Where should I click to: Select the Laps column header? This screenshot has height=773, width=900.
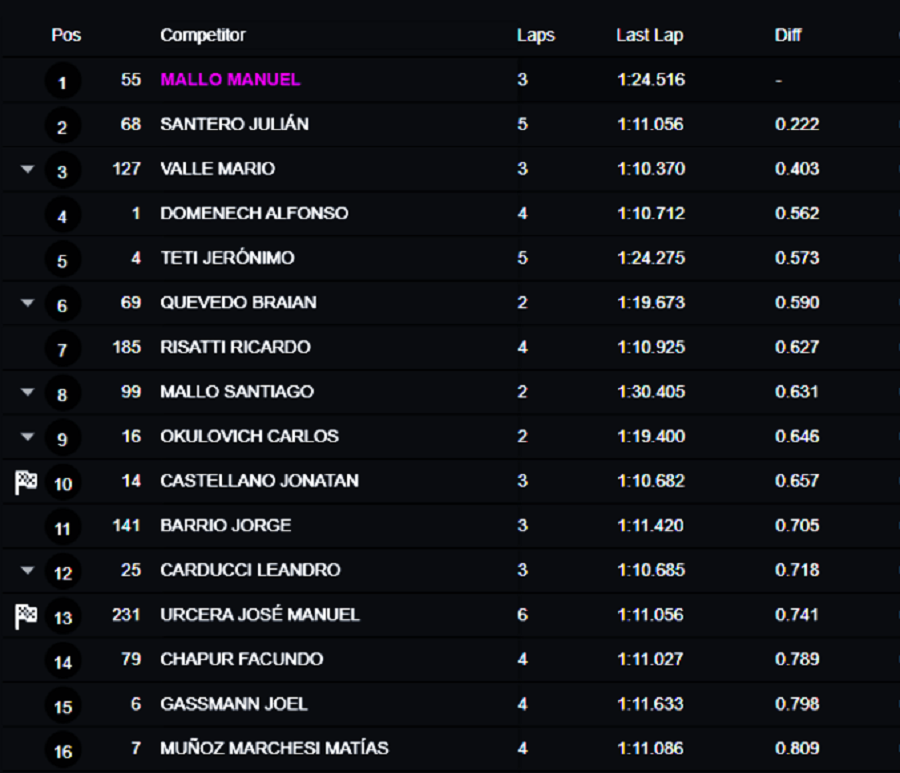pos(536,35)
